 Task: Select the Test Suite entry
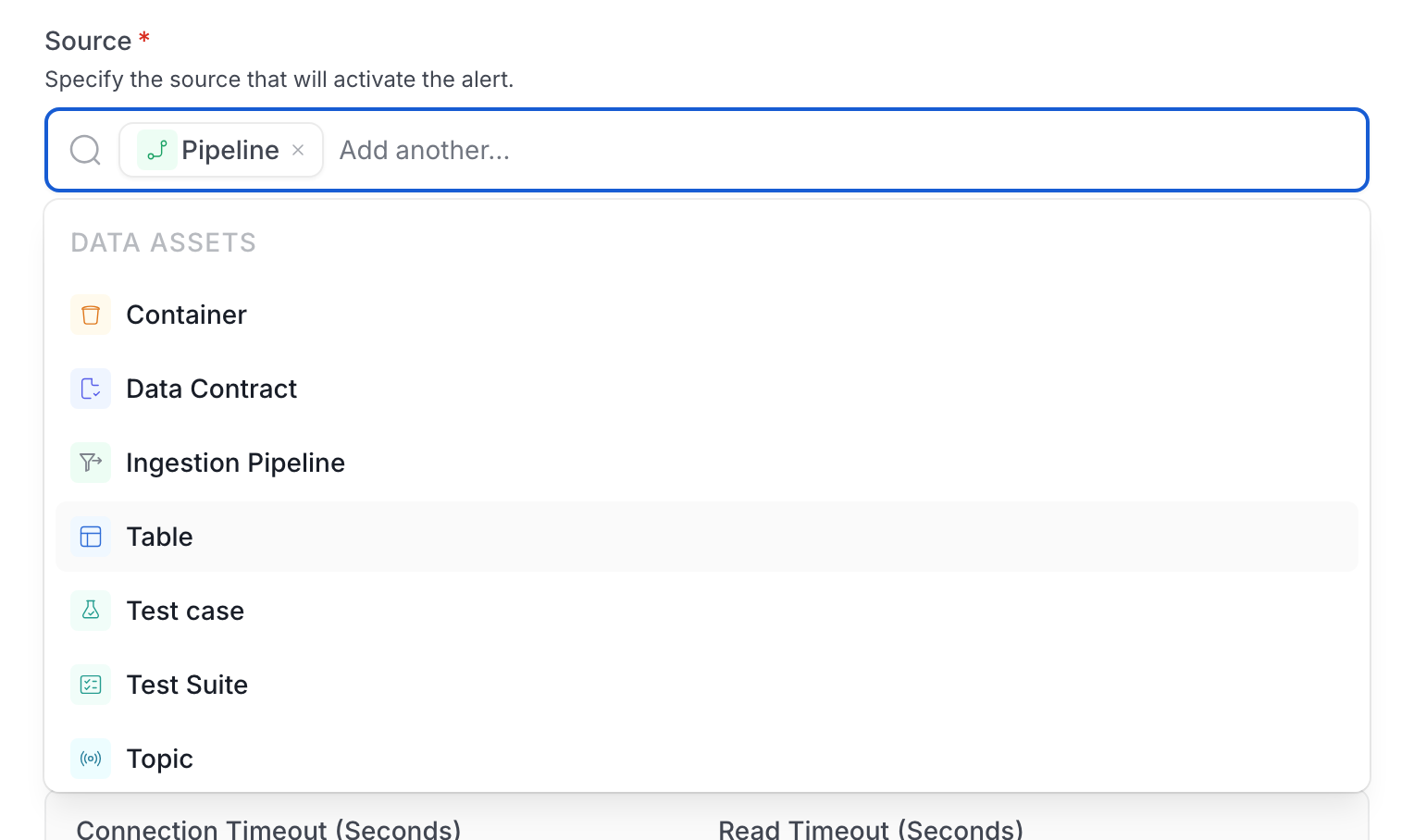click(707, 685)
